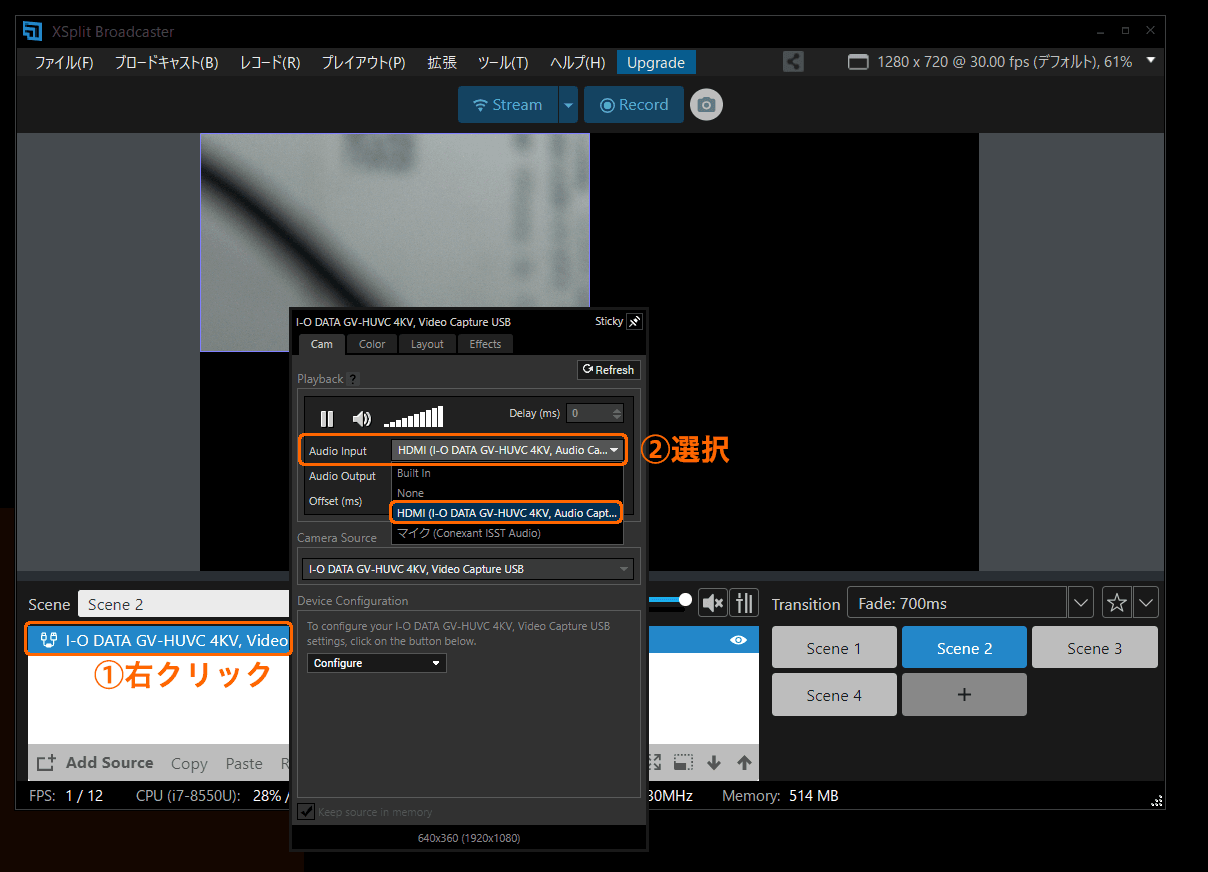Switch to the Color tab
Image resolution: width=1208 pixels, height=872 pixels.
pyautogui.click(x=372, y=344)
